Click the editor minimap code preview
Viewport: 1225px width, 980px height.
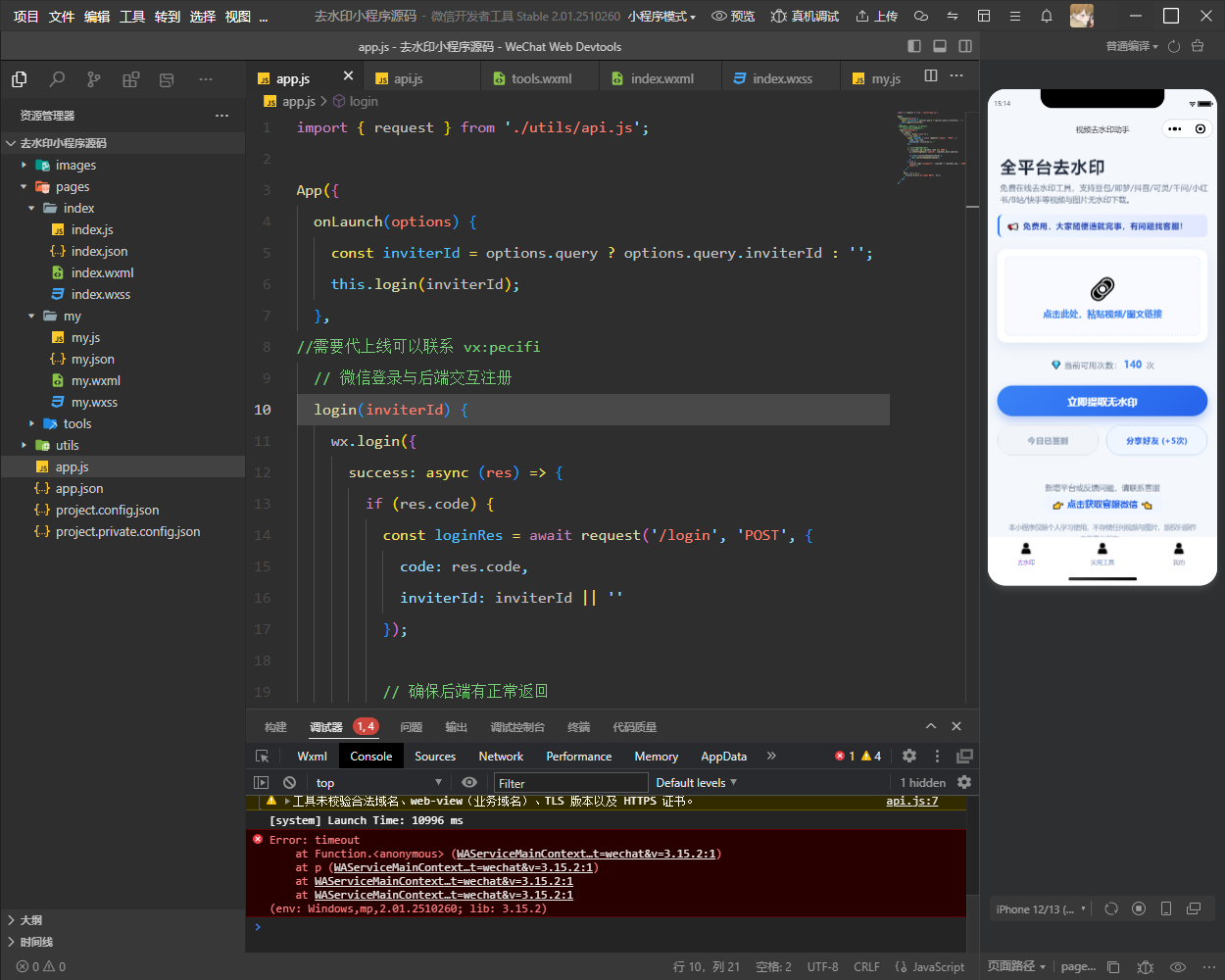[x=929, y=147]
